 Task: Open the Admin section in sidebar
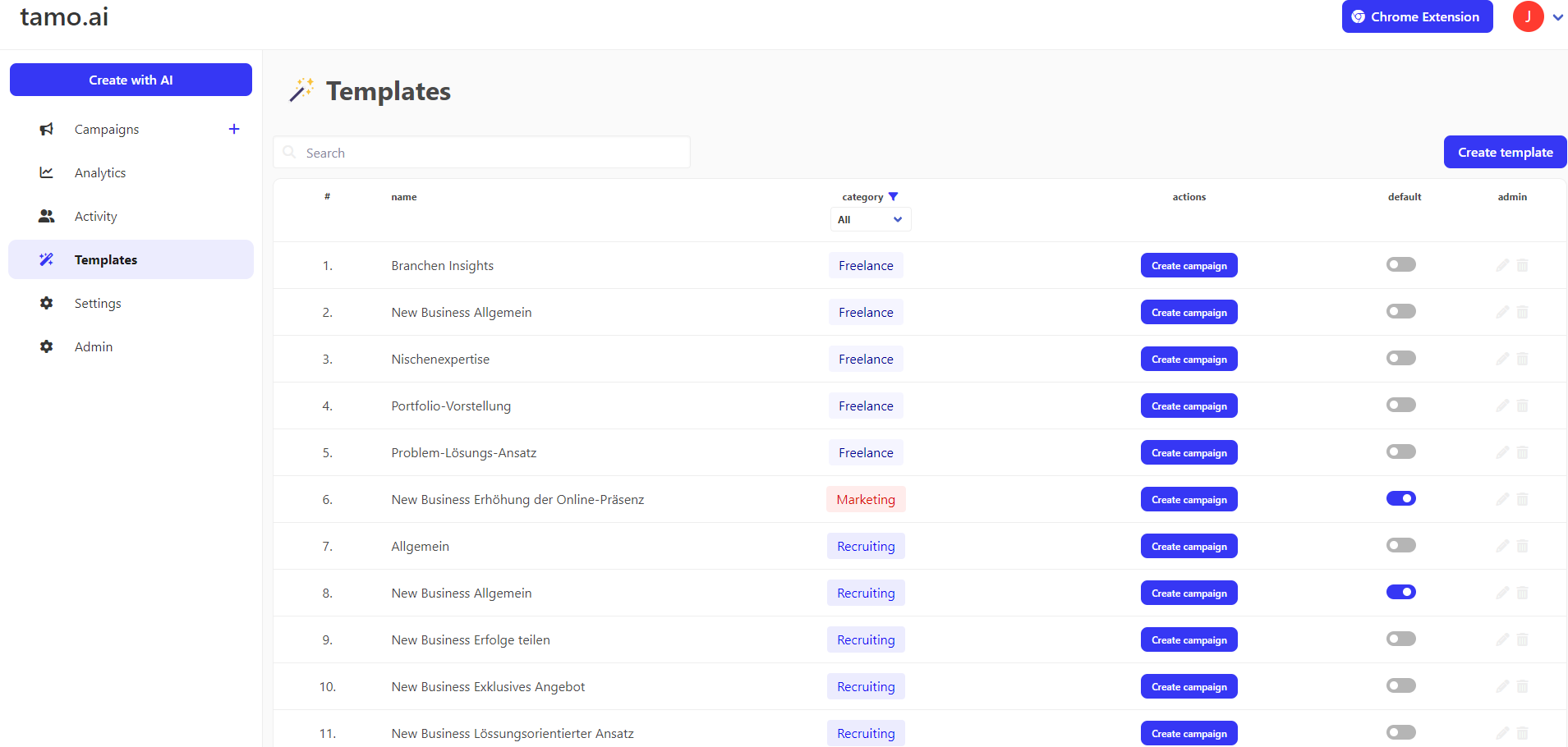(x=94, y=346)
